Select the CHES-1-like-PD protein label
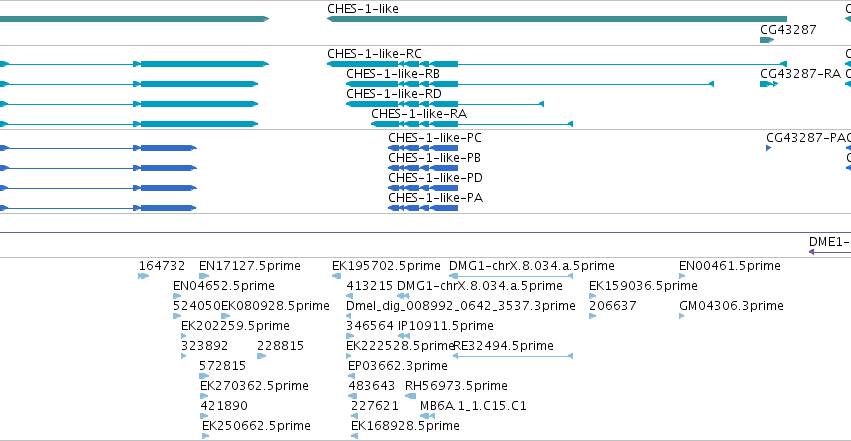The image size is (851, 441). point(435,178)
